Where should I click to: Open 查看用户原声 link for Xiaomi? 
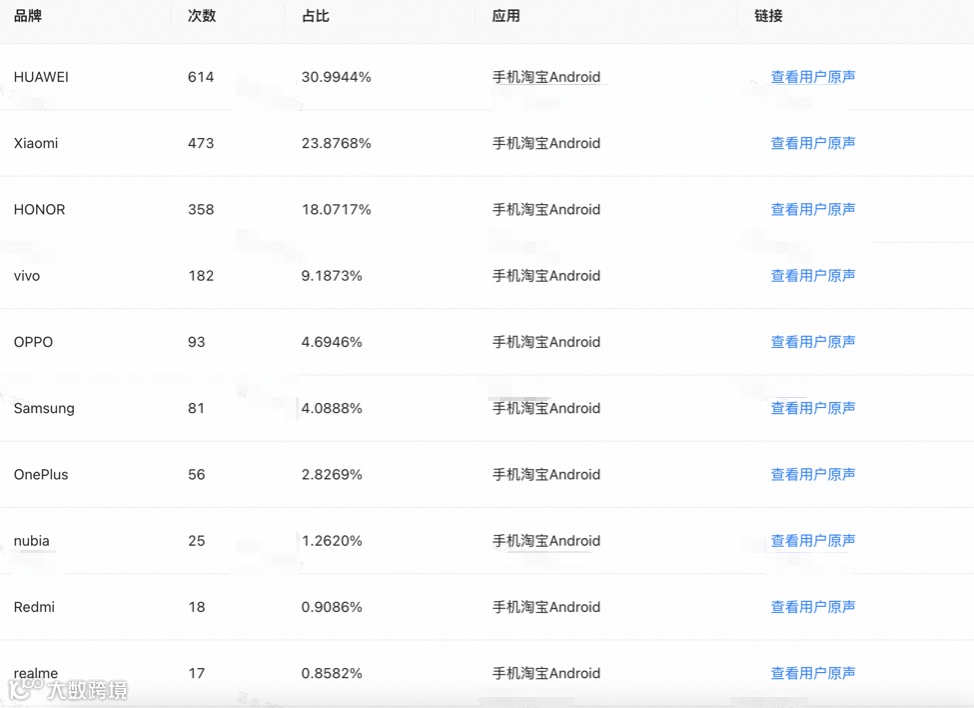[x=812, y=143]
